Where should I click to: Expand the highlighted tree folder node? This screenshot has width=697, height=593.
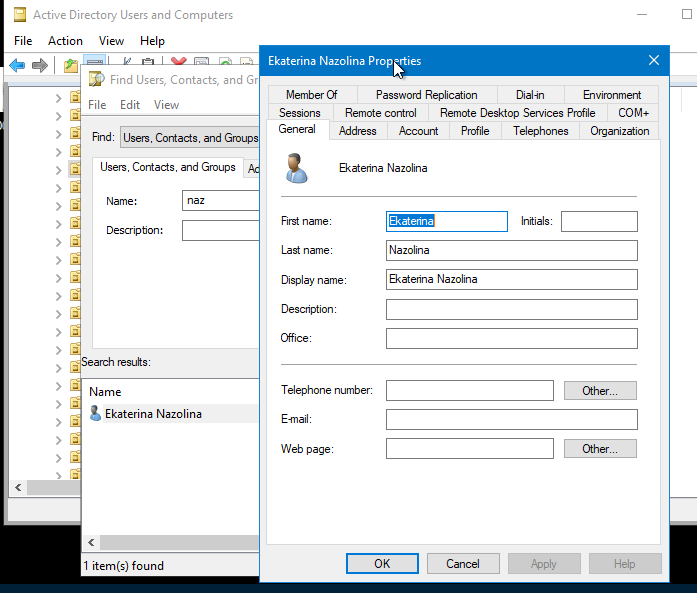tap(58, 170)
